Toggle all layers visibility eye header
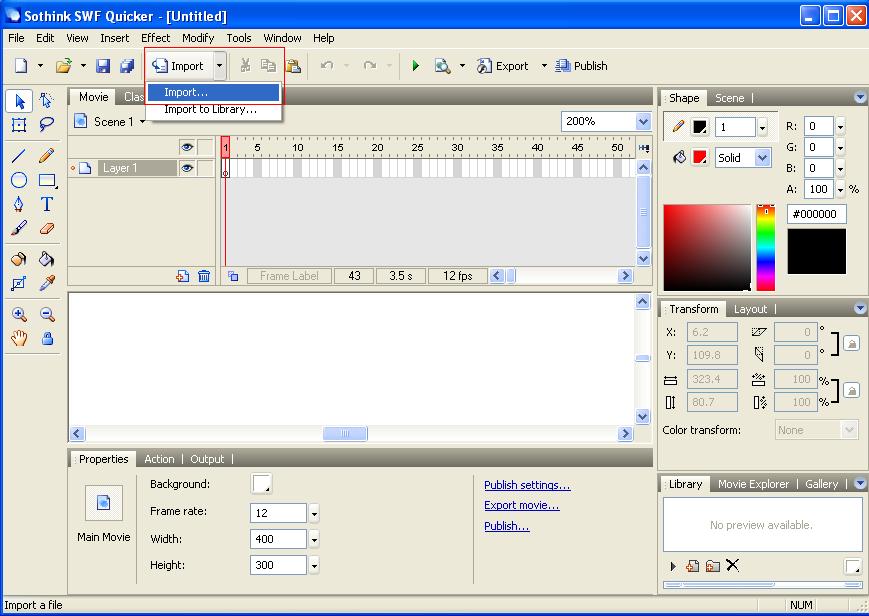Viewport: 869px width, 616px height. point(187,147)
